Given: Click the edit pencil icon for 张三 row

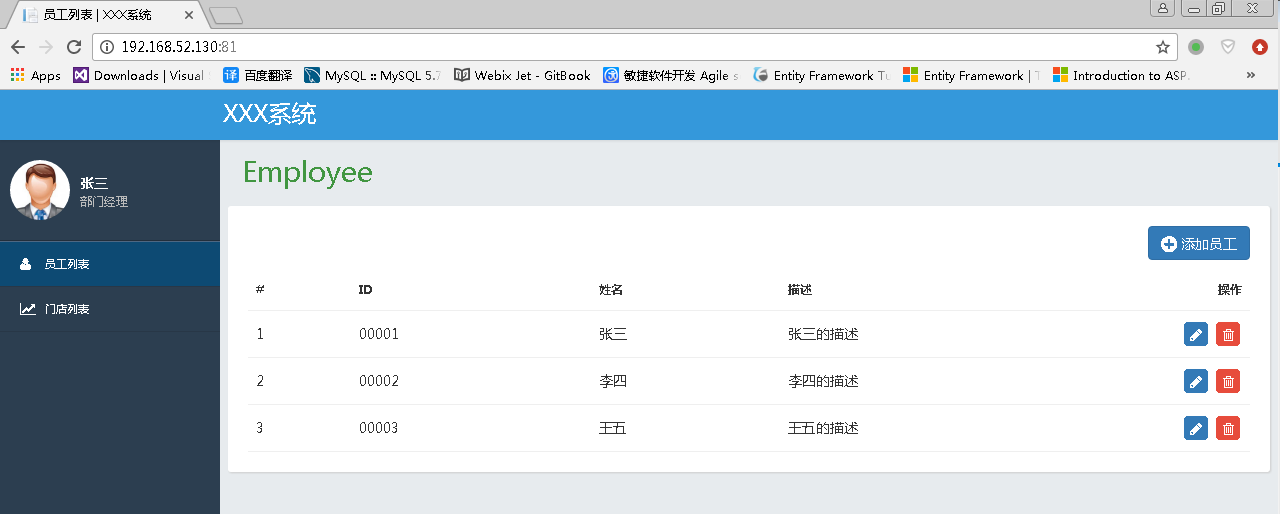Looking at the screenshot, I should (x=1195, y=334).
